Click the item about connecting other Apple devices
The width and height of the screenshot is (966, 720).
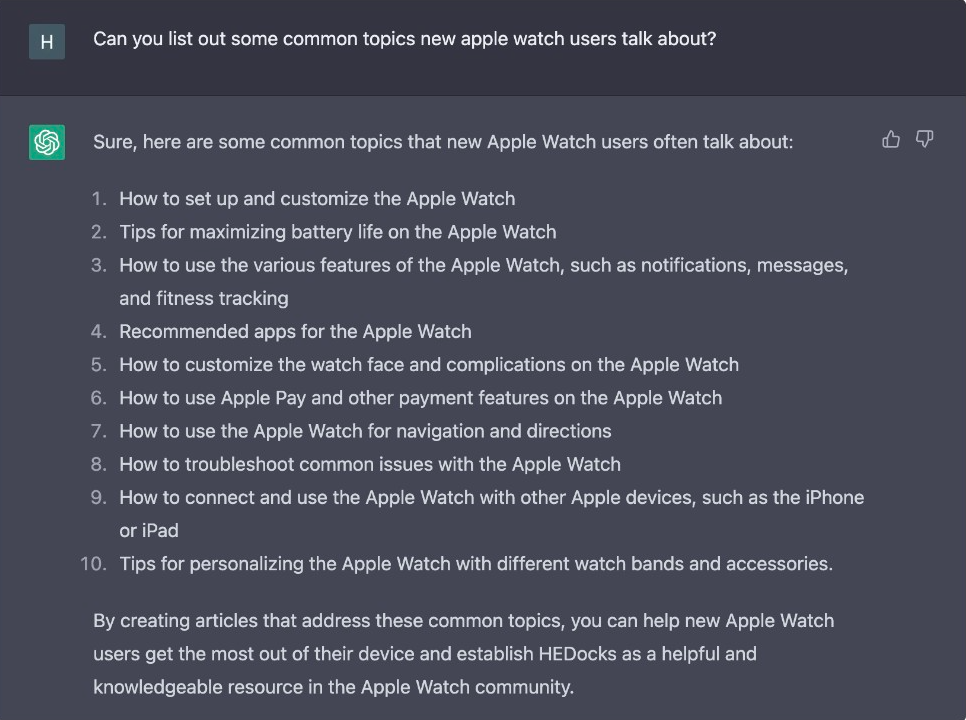491,497
